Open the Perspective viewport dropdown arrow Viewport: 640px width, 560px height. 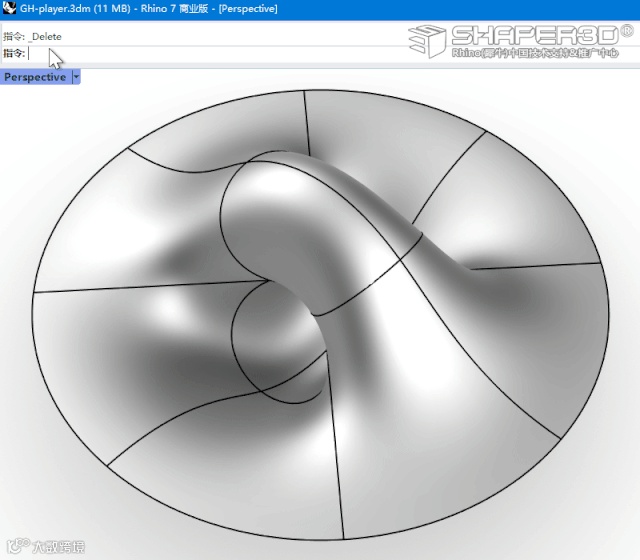click(76, 77)
